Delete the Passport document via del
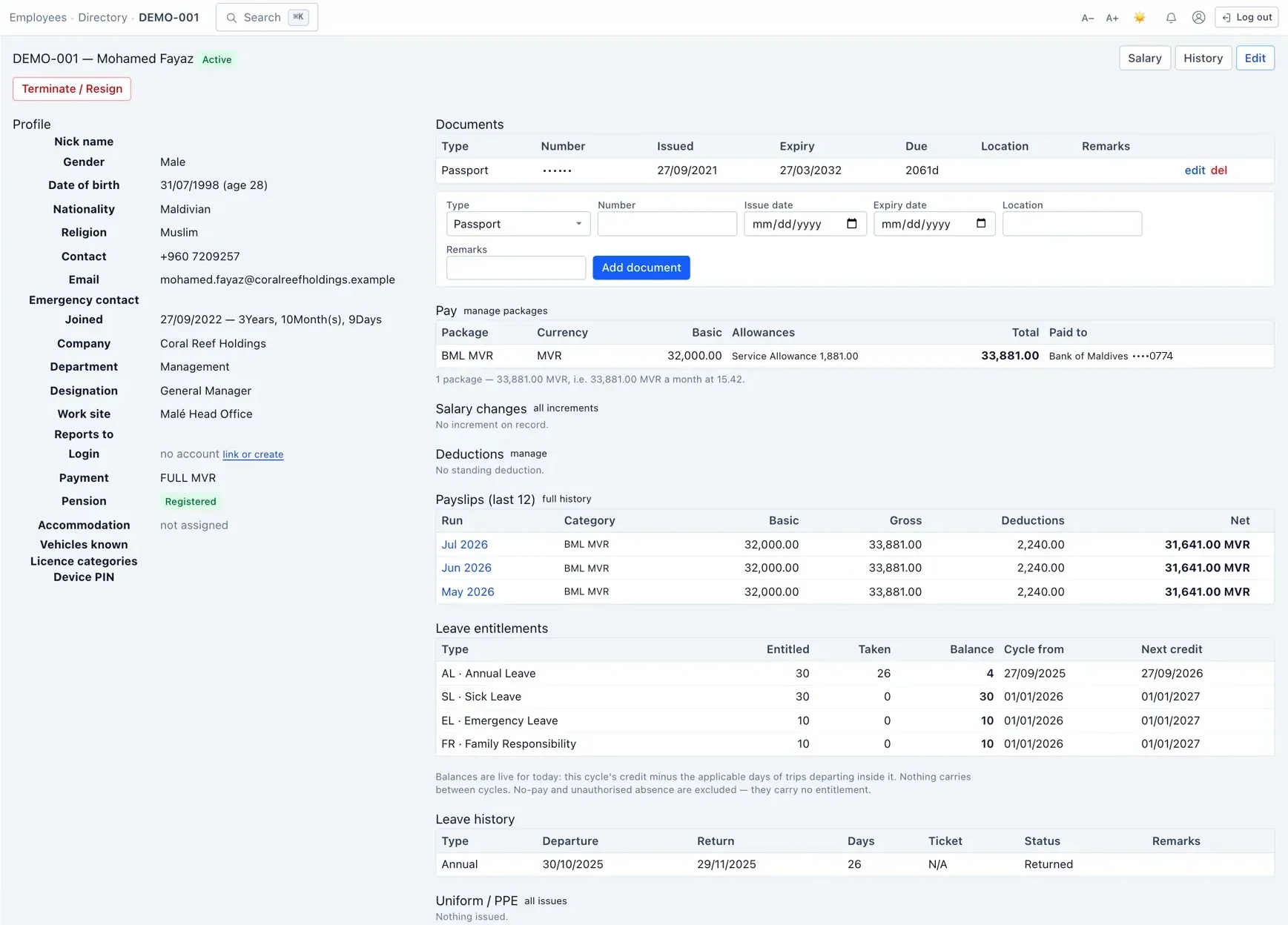Screen dimensions: 1288x925 coord(1218,170)
